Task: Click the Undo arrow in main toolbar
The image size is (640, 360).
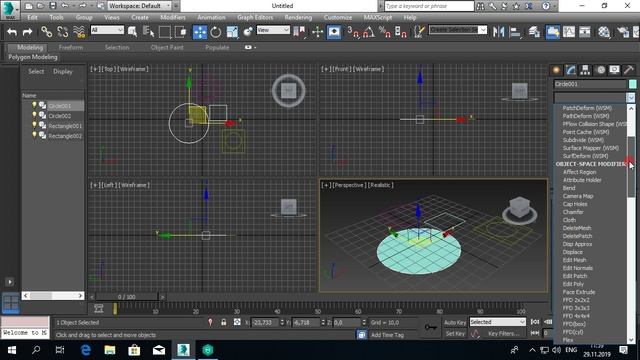Action: [x=12, y=32]
